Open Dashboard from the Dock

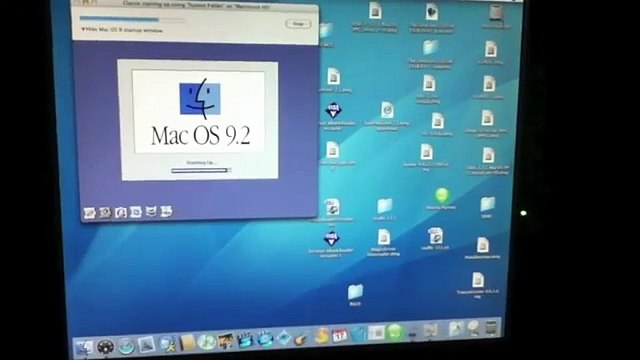[105, 347]
